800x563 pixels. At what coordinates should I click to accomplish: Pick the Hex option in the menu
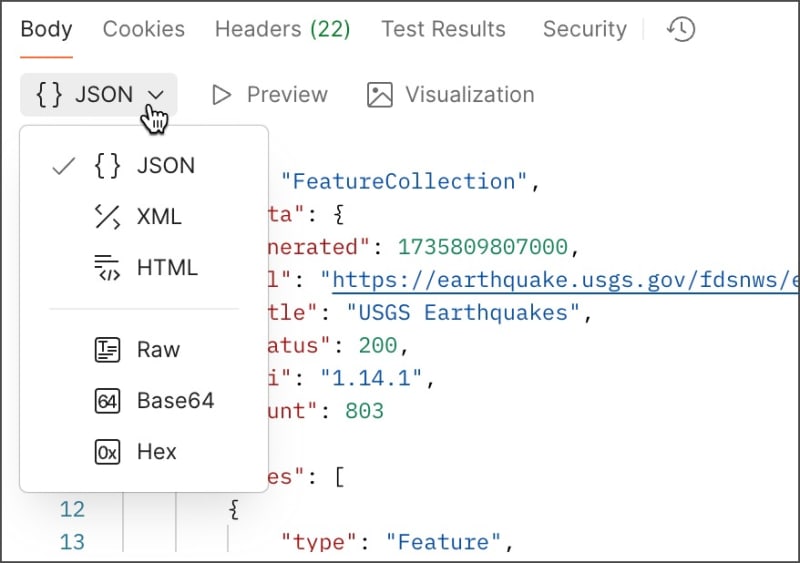[156, 452]
